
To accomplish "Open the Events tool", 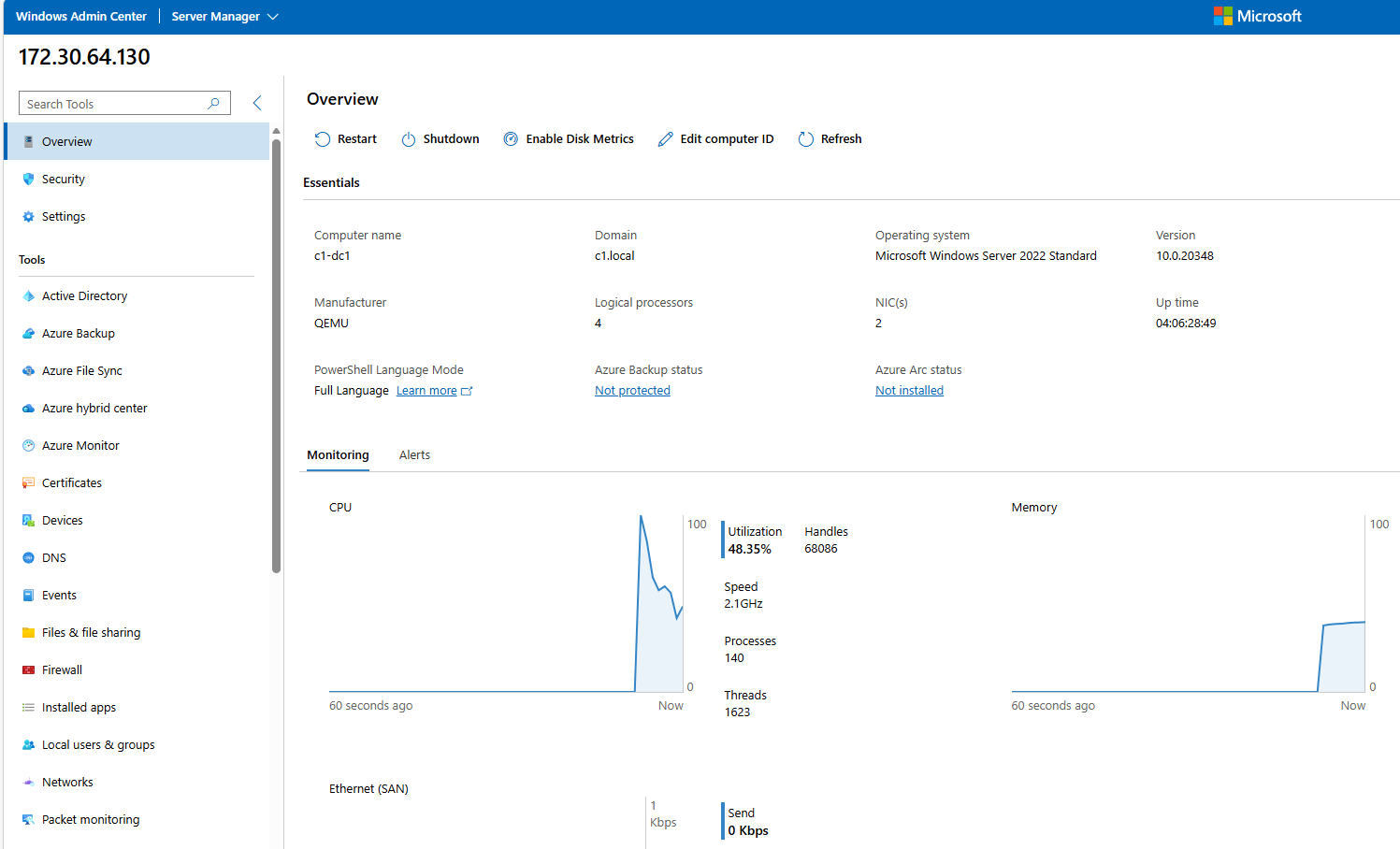I will coord(59,595).
